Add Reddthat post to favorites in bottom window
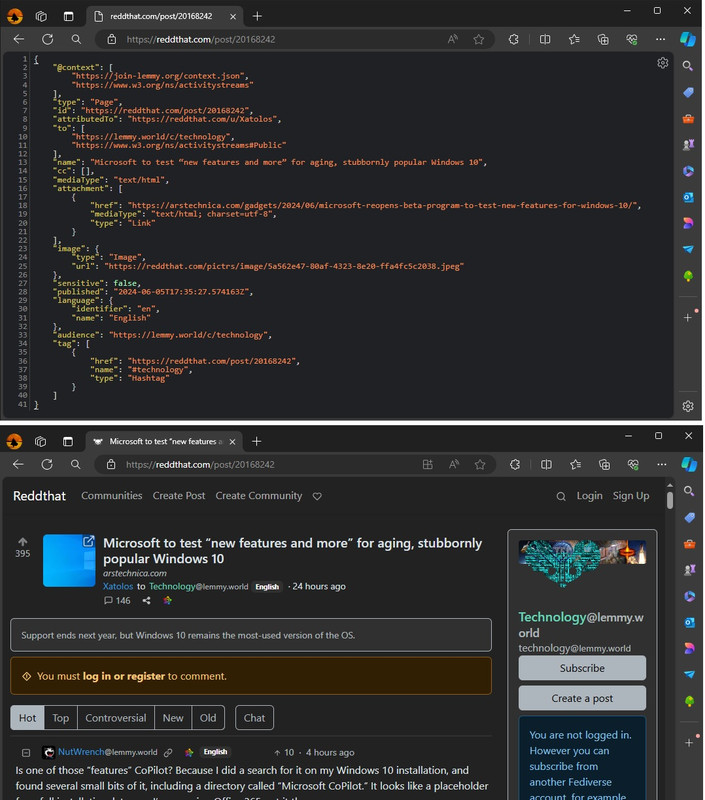The height and width of the screenshot is (800, 705). (x=480, y=464)
